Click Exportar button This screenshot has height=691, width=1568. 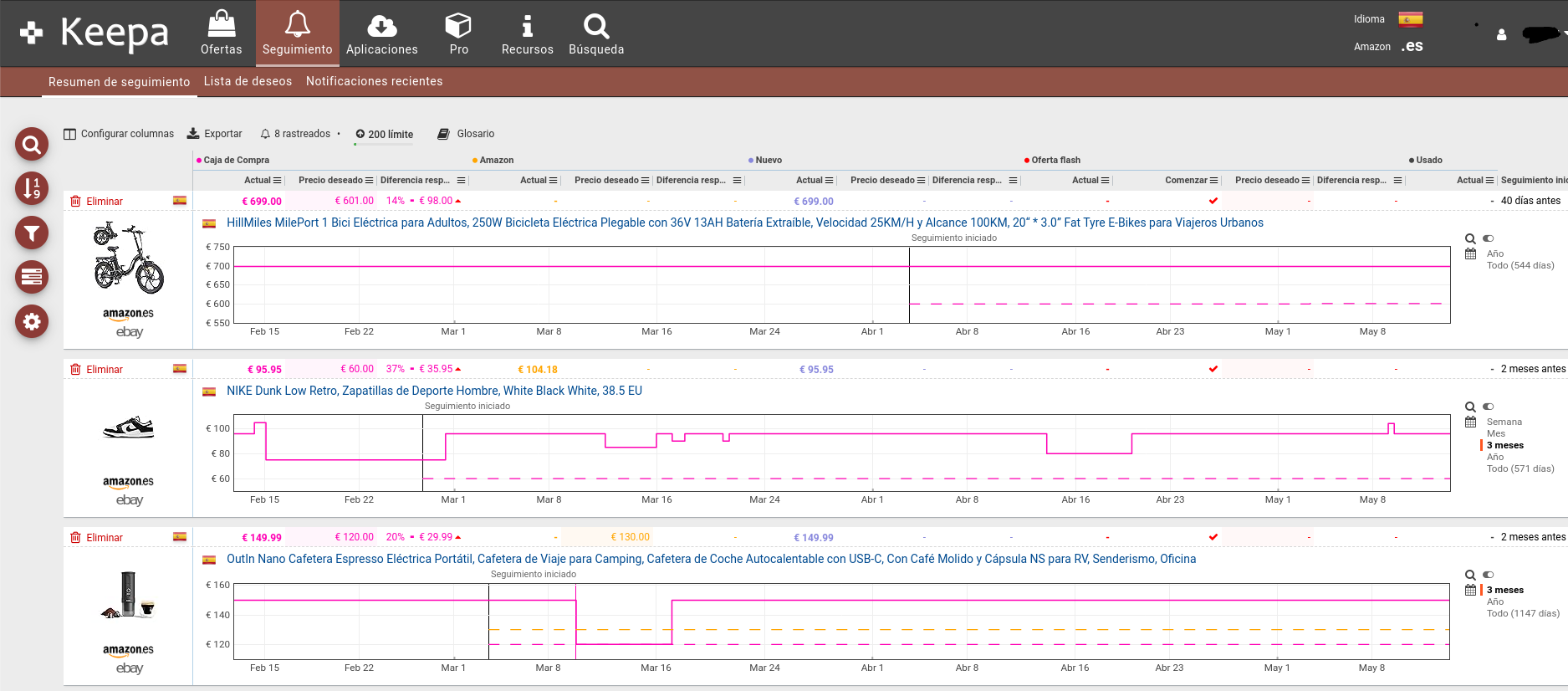[214, 134]
